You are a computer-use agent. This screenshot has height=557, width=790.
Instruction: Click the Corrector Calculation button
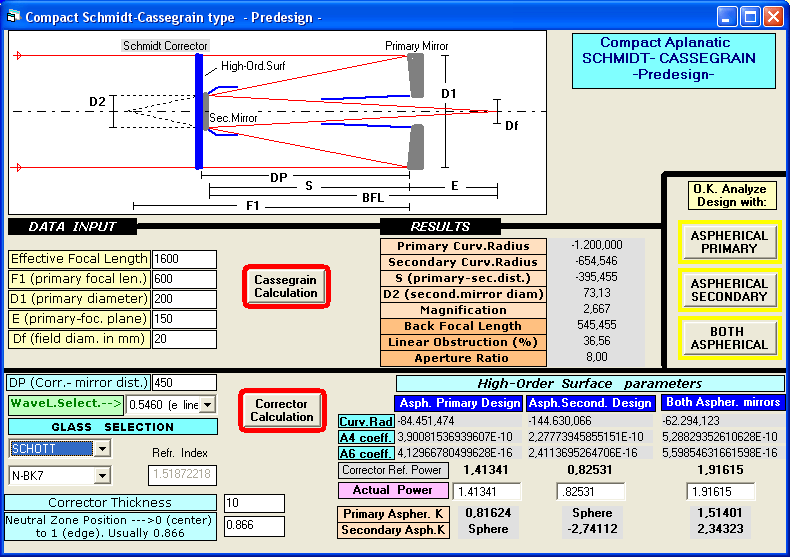coord(282,410)
